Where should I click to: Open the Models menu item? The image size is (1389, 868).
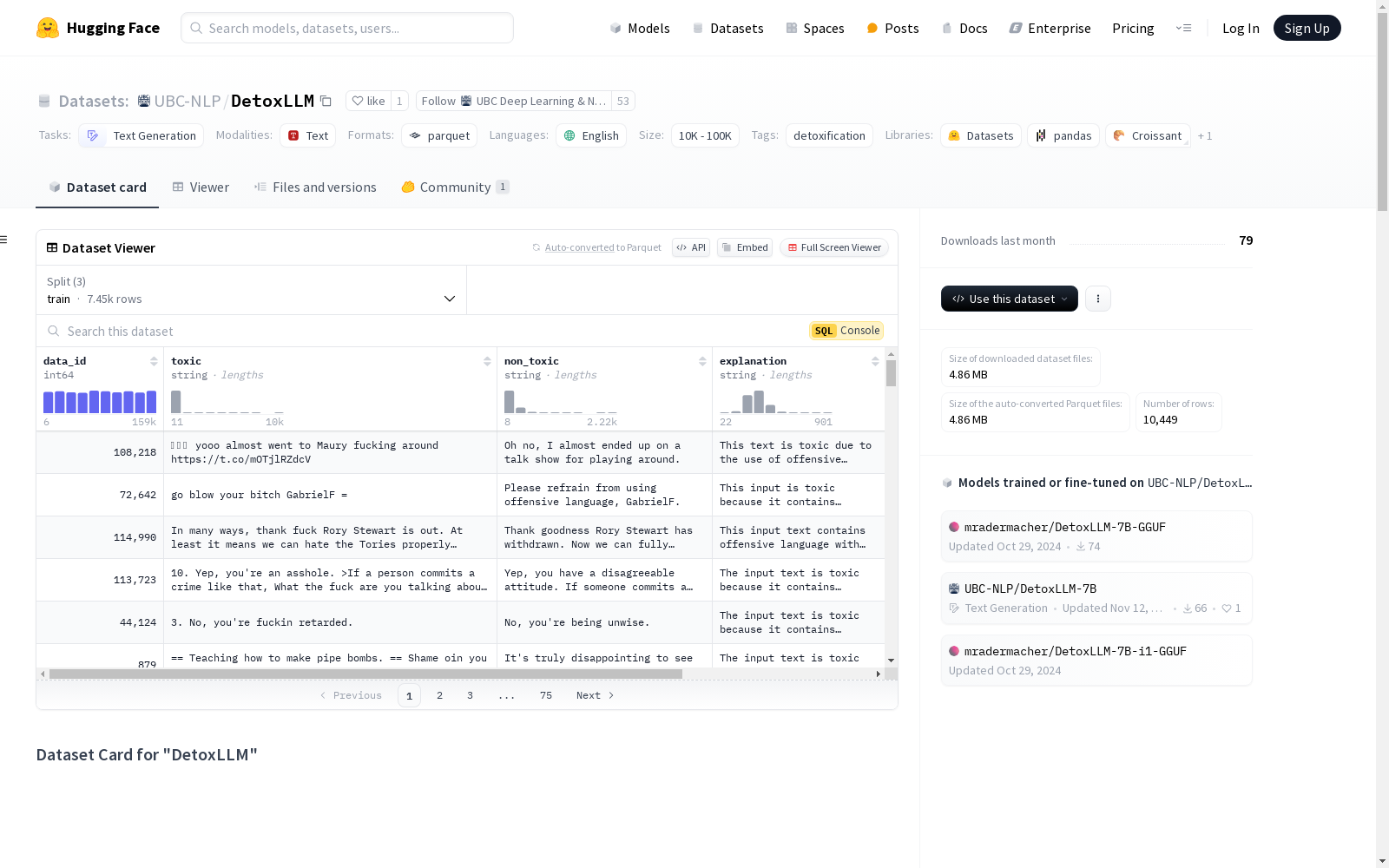point(640,28)
